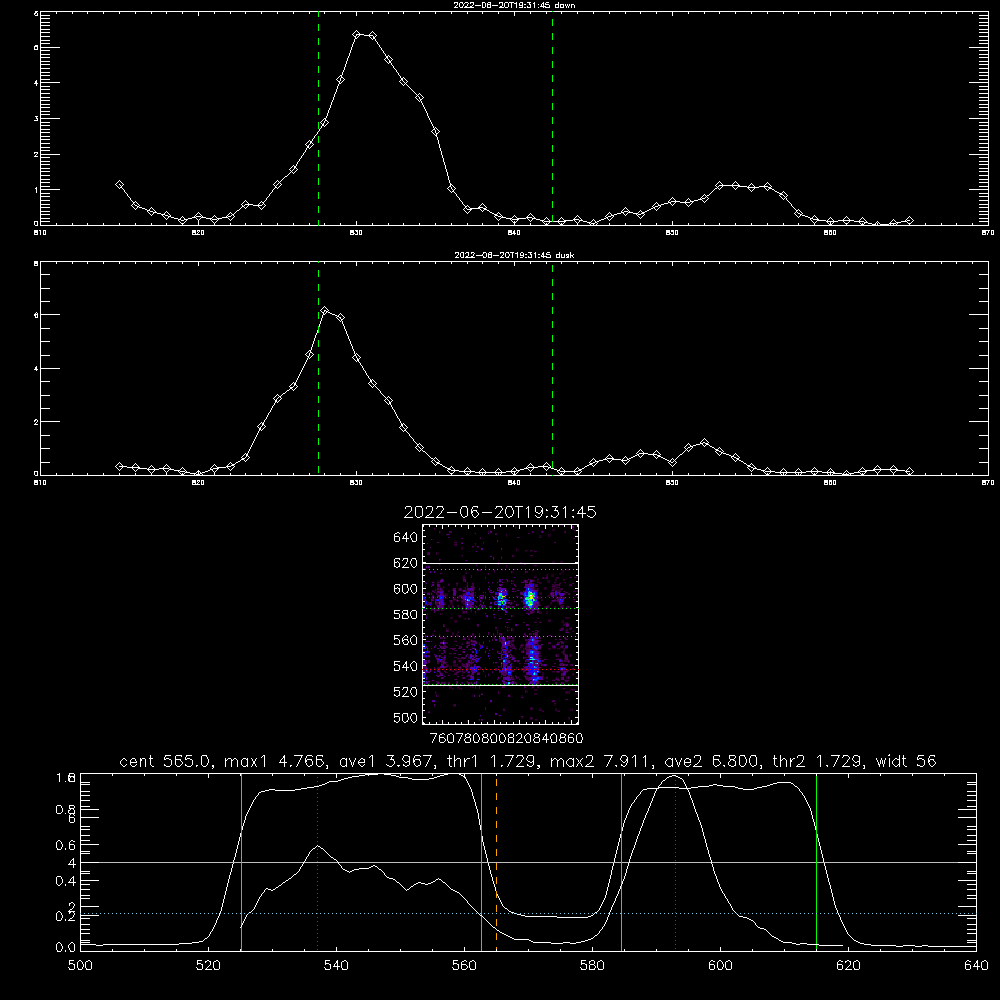The height and width of the screenshot is (1000, 1000).
Task: Click the '2022-06-20T19:31:45 dawn' plot title
Action: tap(514, 5)
